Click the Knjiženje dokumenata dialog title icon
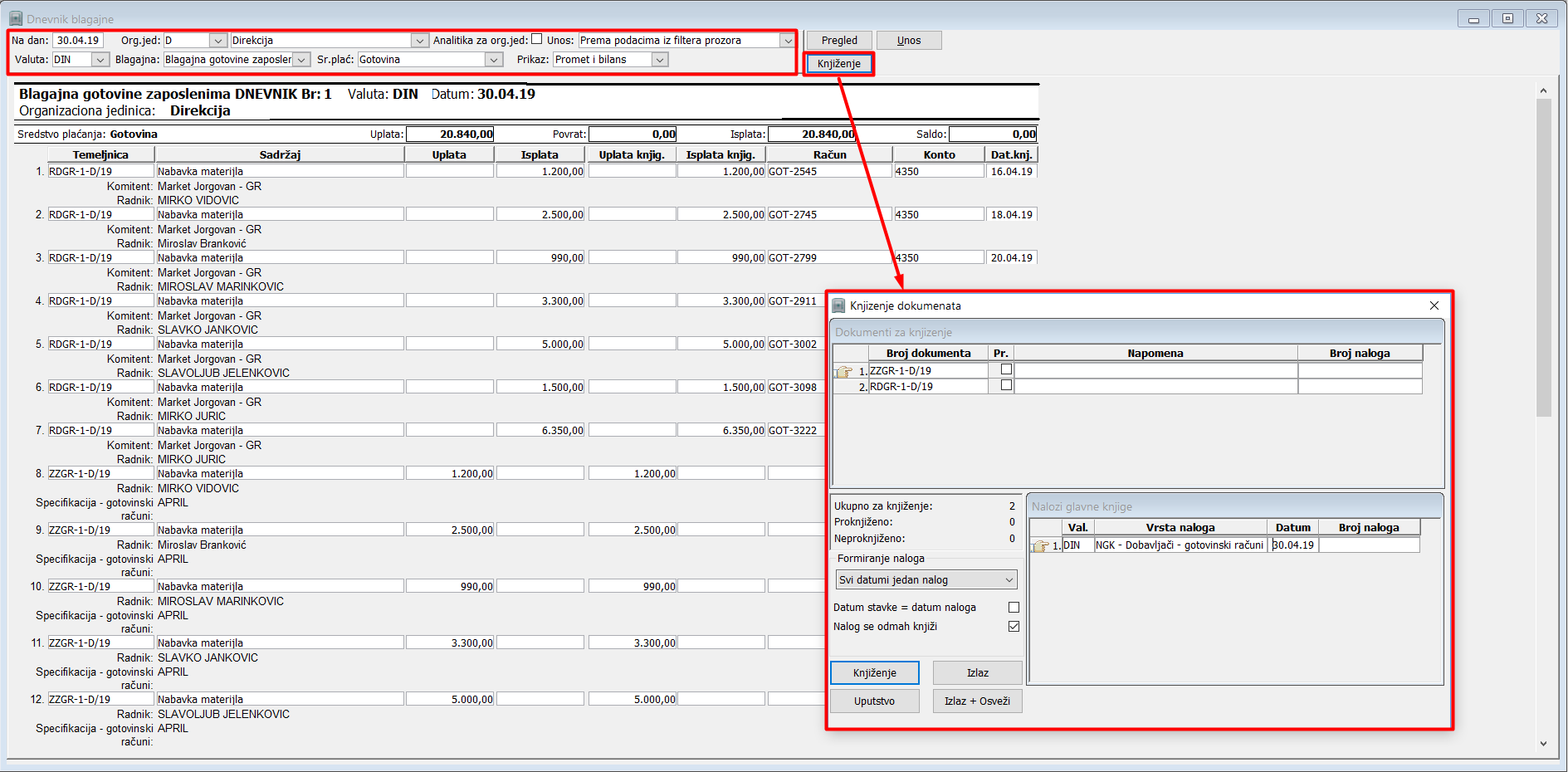1568x772 pixels. click(839, 305)
